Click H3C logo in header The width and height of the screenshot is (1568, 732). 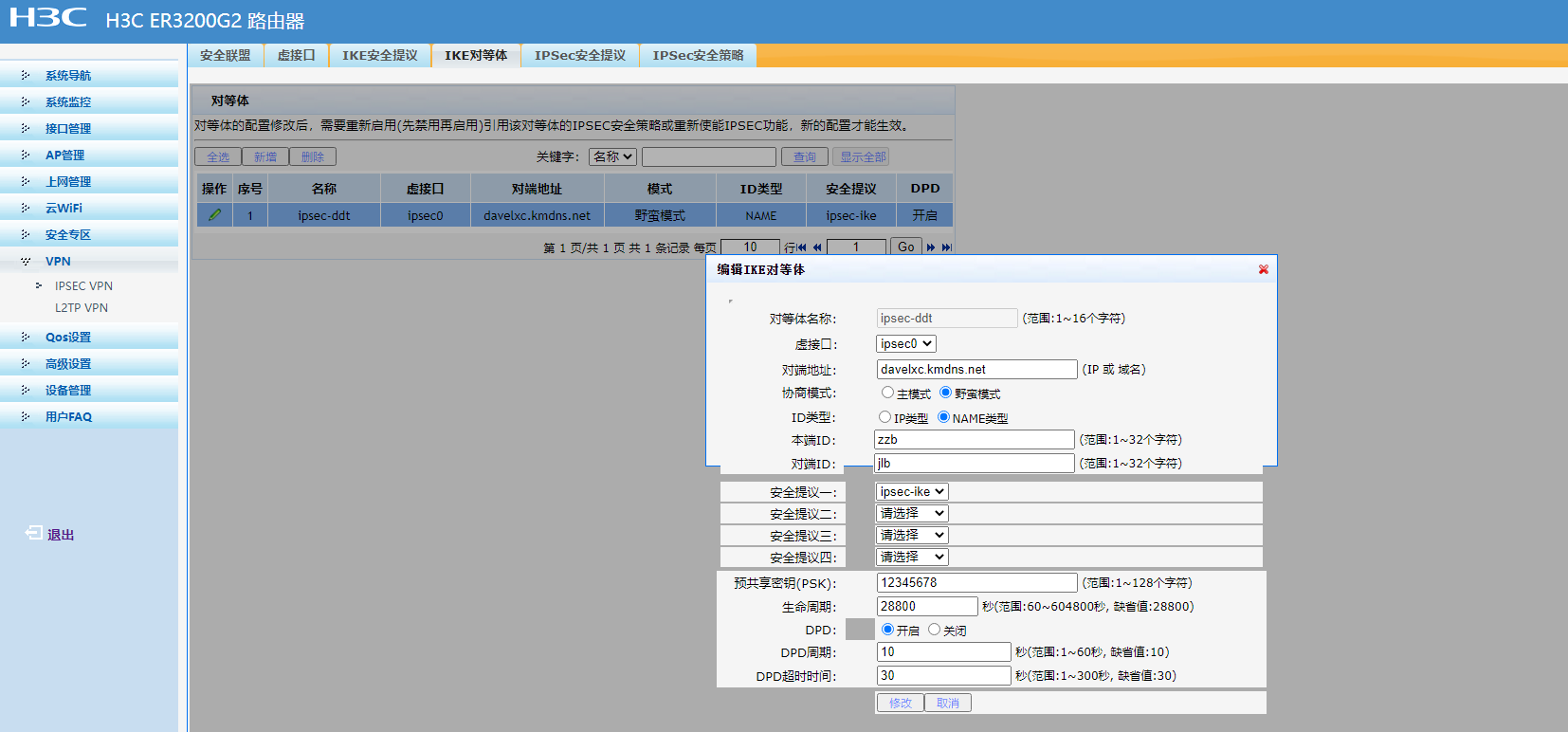tap(47, 18)
